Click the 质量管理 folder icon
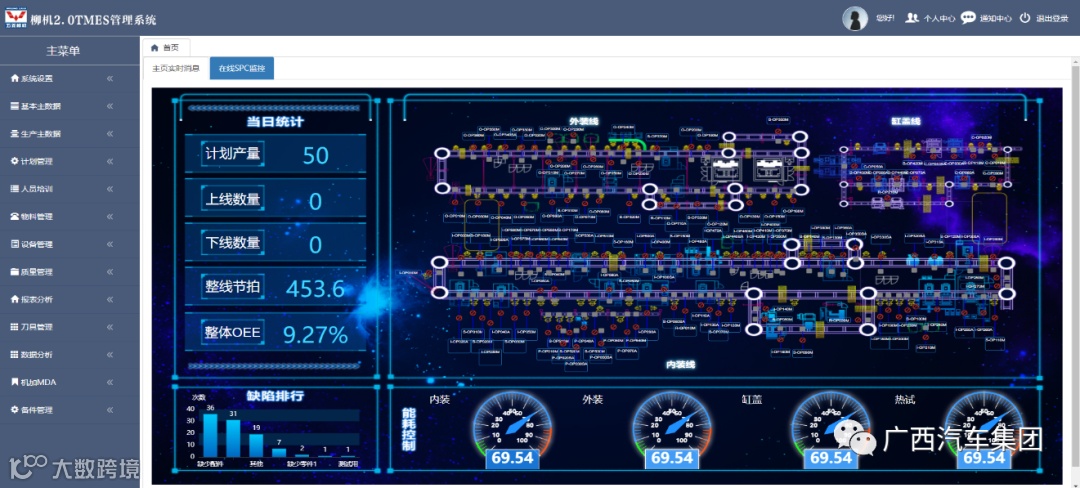 pyautogui.click(x=14, y=271)
